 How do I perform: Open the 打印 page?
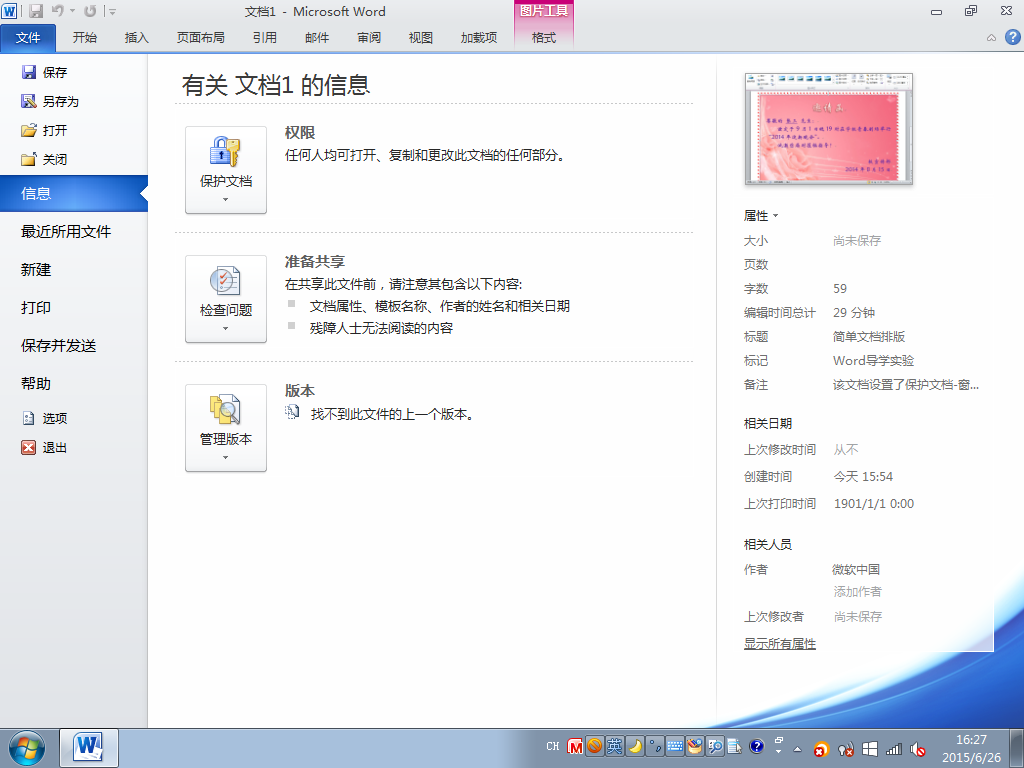tap(36, 307)
